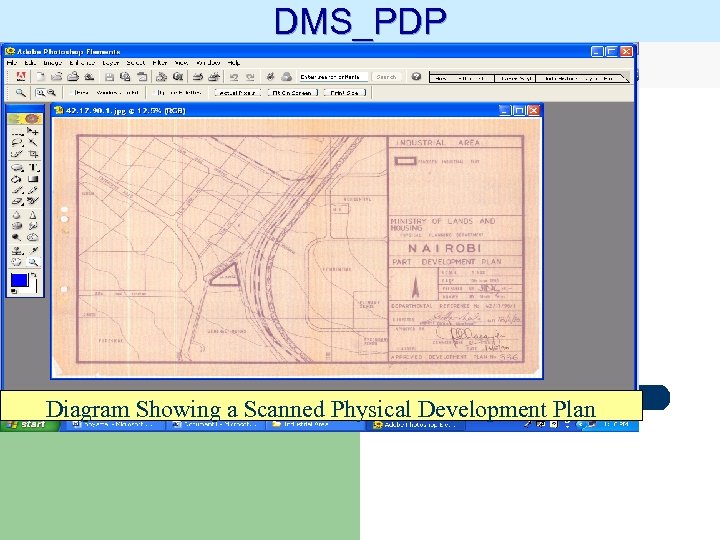Reset default colors icon in toolbox
The image size is (720, 540).
14,291
